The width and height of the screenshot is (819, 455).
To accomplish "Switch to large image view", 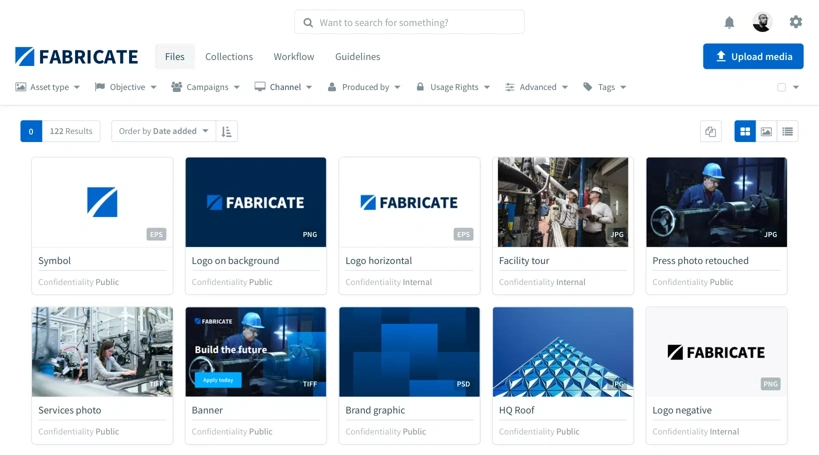I will (766, 131).
